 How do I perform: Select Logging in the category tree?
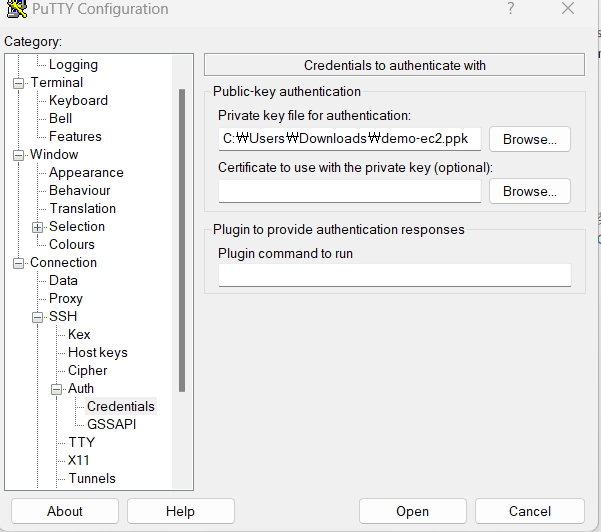click(x=73, y=64)
